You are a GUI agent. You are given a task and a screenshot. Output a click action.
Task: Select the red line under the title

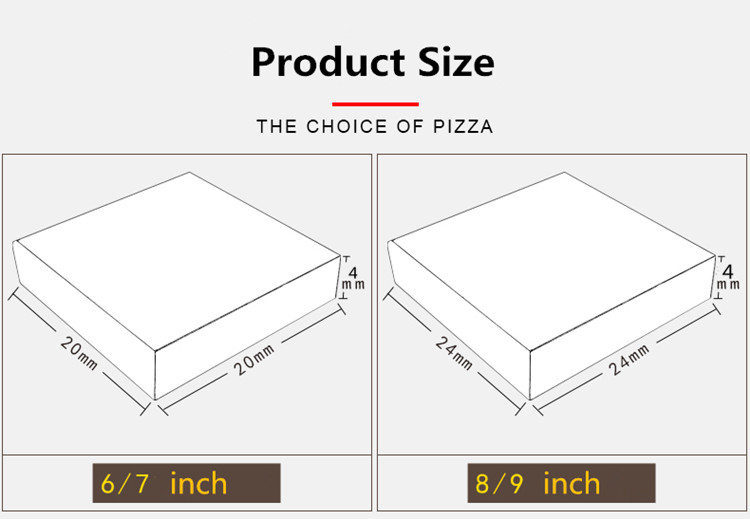click(375, 104)
